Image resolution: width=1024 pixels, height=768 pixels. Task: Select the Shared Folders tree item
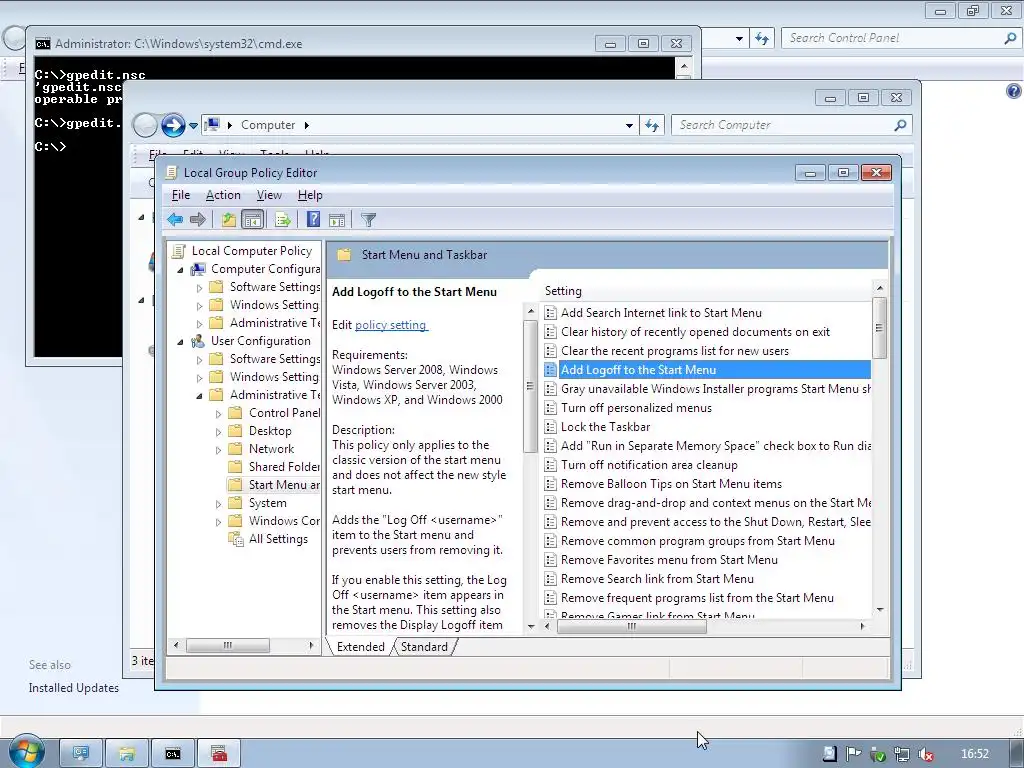click(x=284, y=467)
